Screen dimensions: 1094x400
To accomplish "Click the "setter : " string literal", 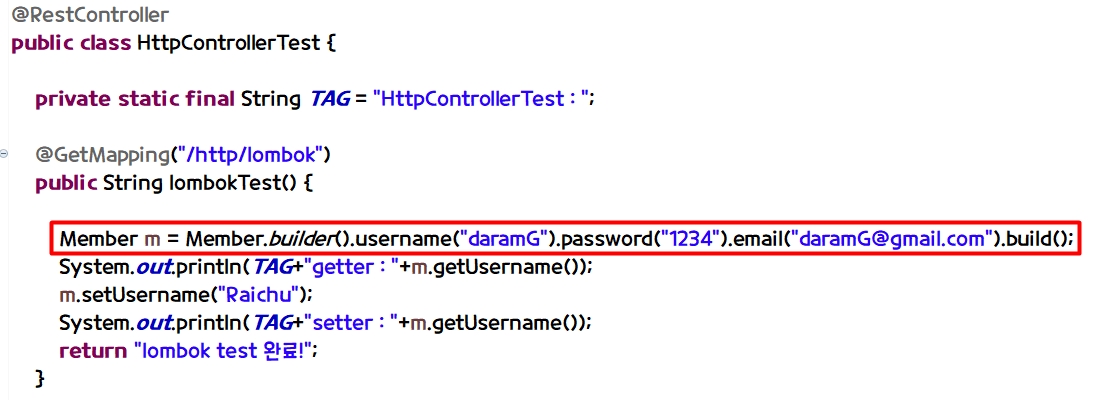I will [350, 323].
